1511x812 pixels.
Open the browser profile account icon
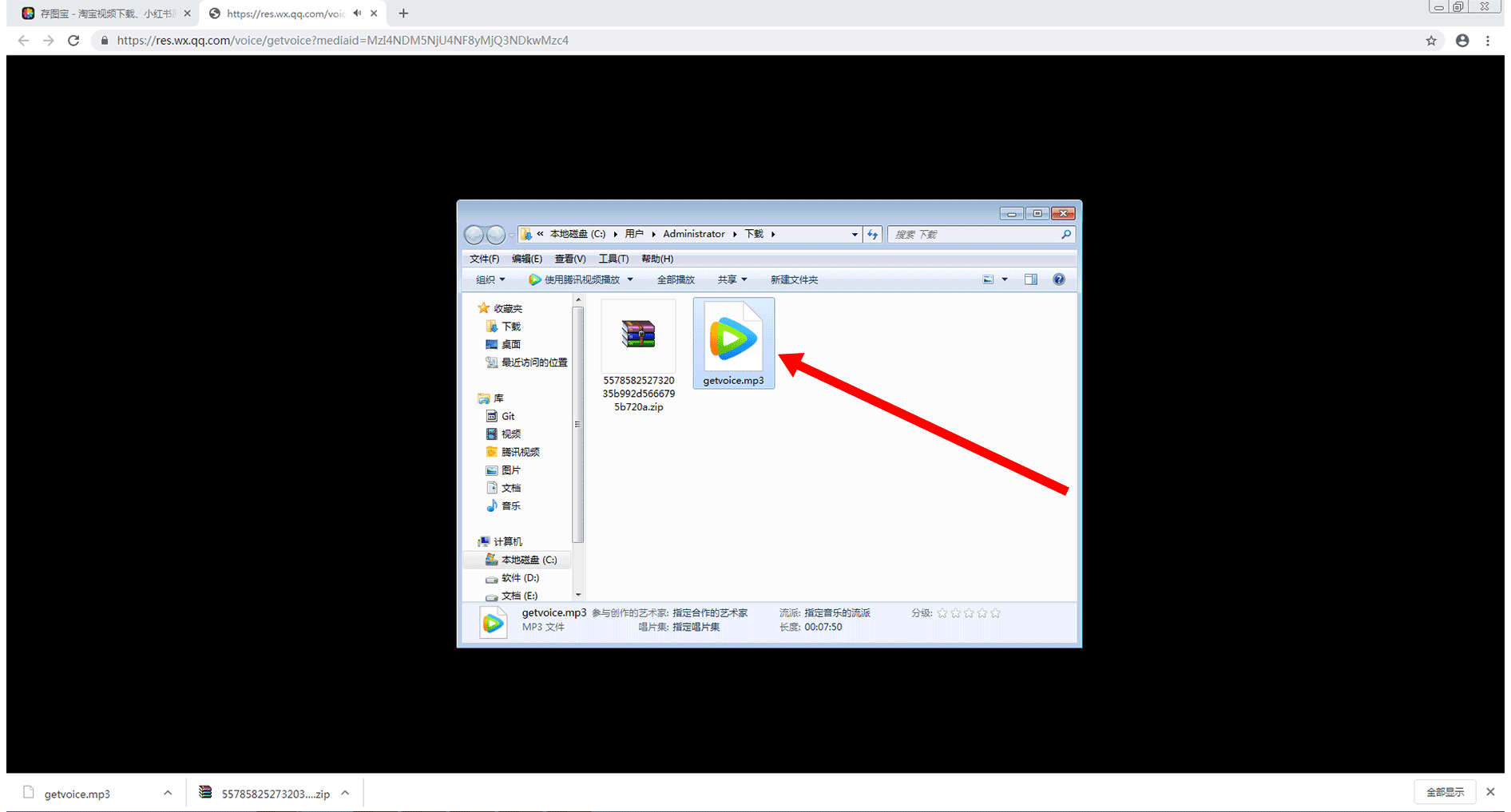coord(1461,41)
